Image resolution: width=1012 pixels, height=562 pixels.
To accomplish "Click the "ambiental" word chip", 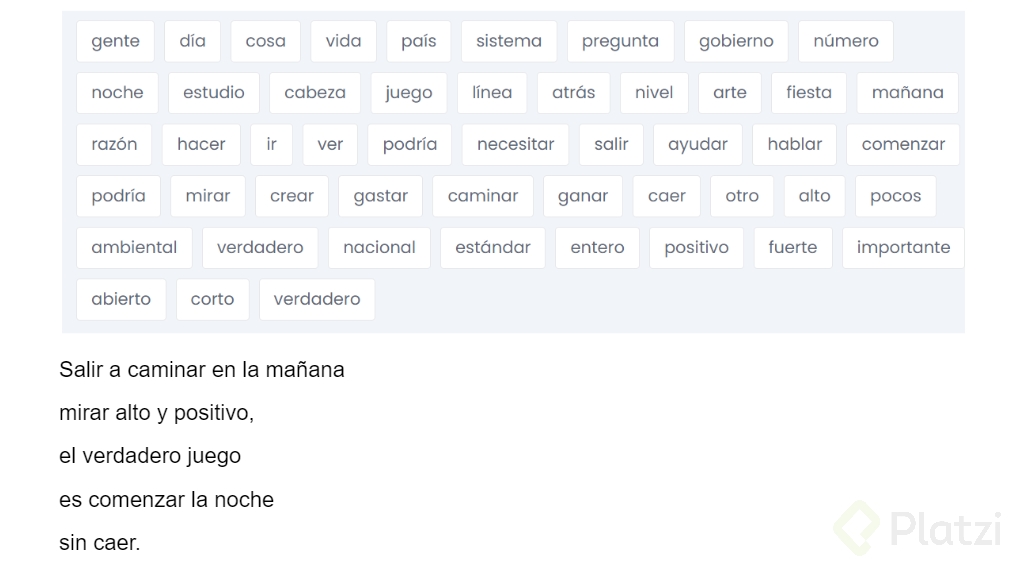I will pyautogui.click(x=134, y=247).
